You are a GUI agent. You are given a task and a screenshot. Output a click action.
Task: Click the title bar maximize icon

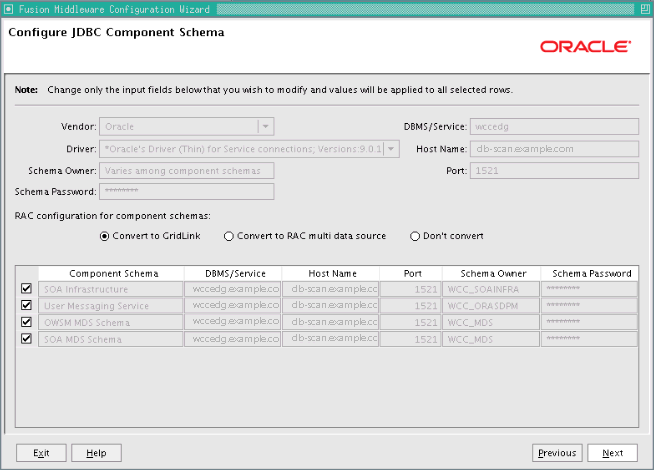coord(645,9)
